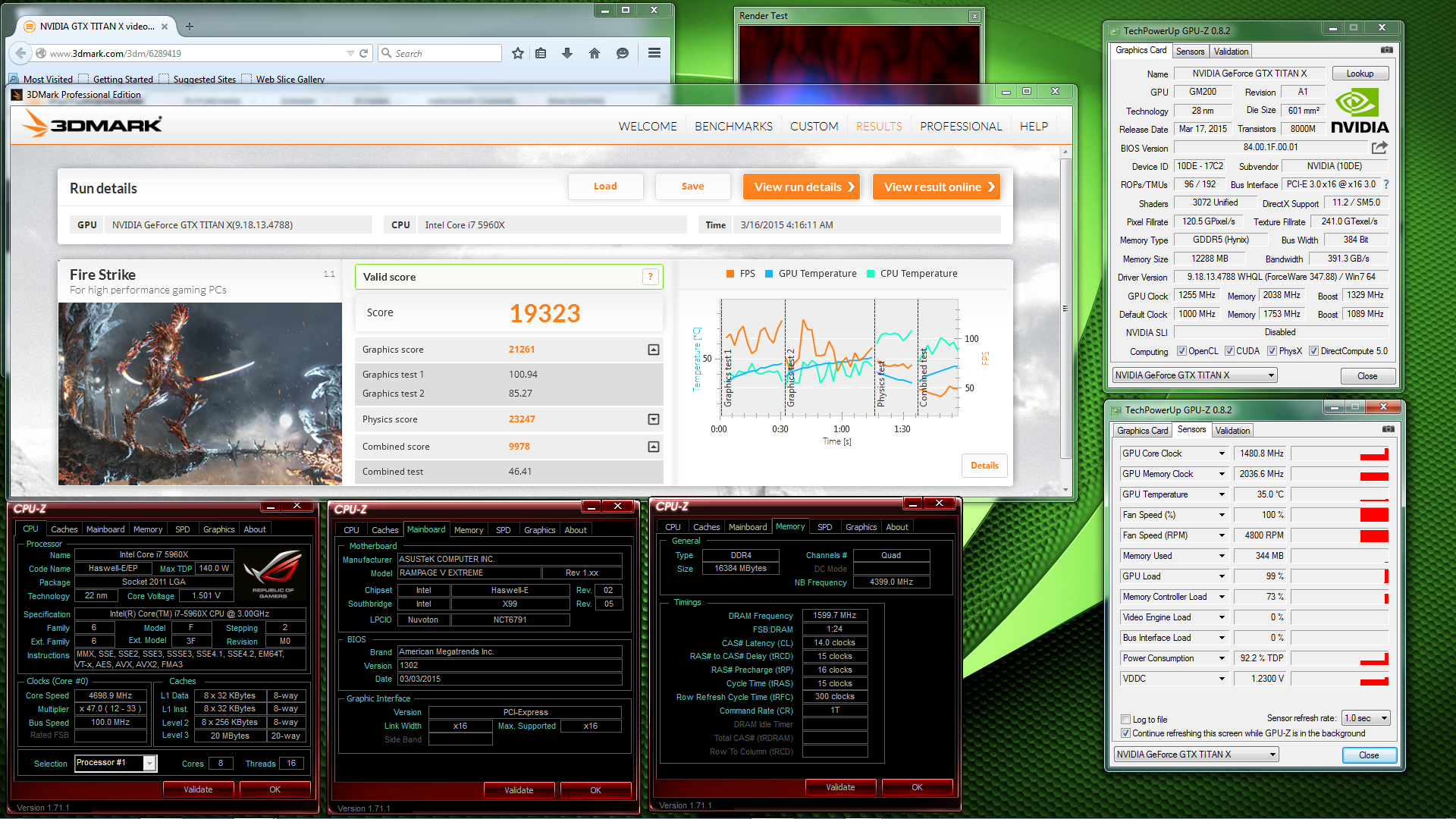Click the bus interface question mark in GPU-Z
Screen dimensions: 1456x819
click(1386, 184)
